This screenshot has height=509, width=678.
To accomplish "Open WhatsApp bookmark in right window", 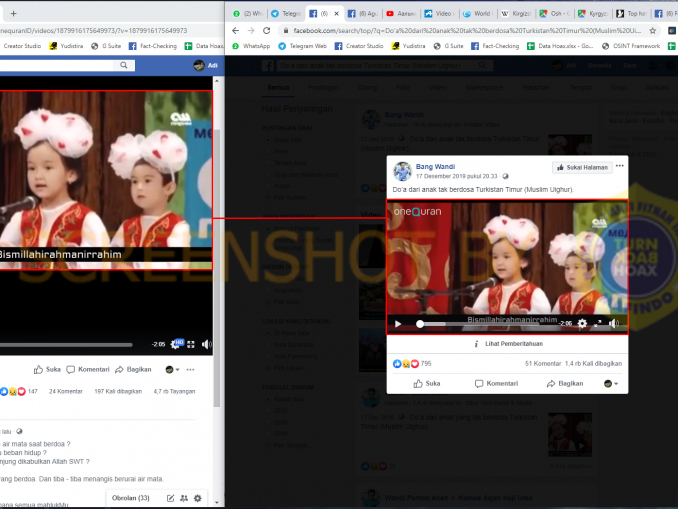I will coord(251,46).
